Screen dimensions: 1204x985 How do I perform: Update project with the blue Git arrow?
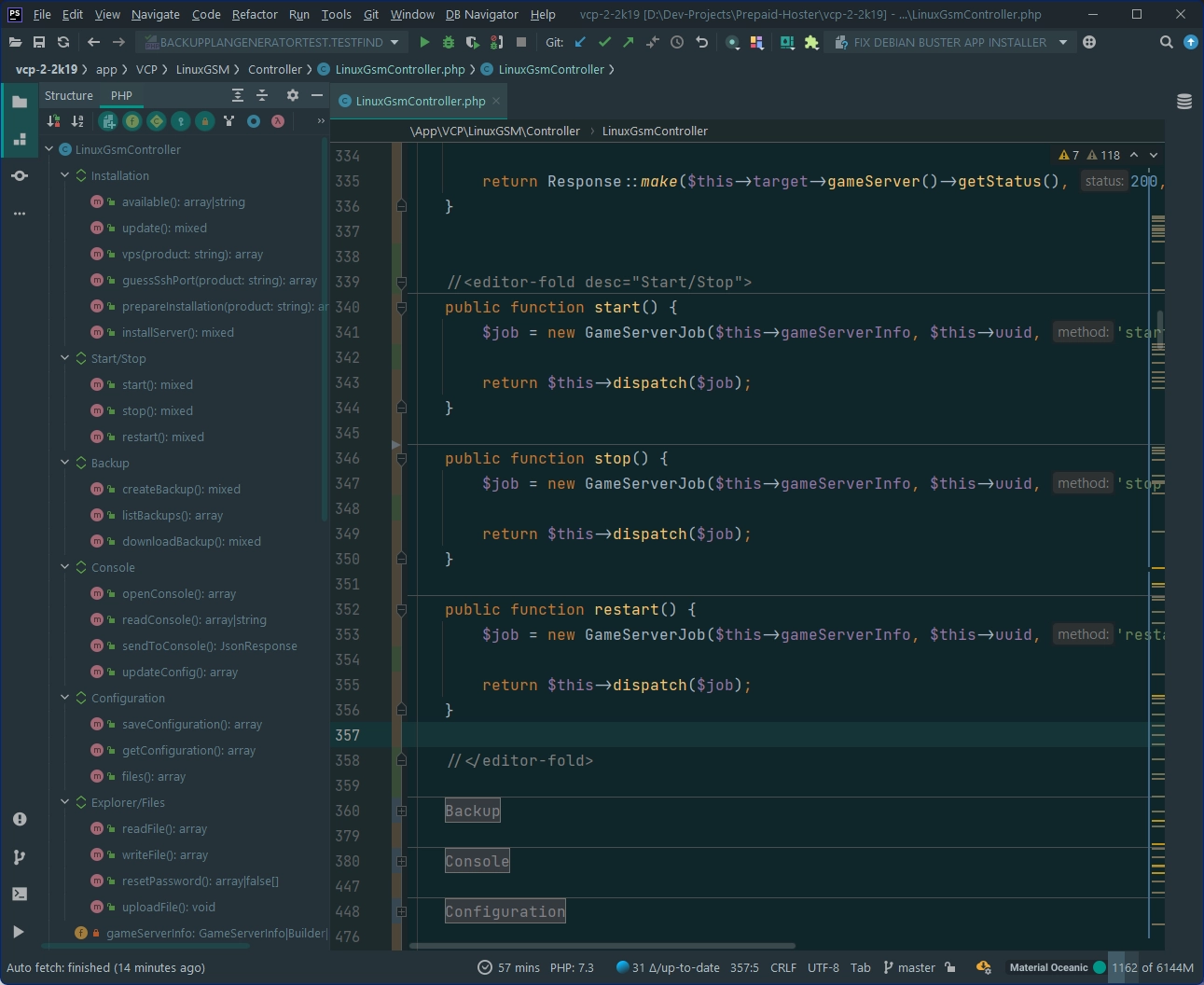pyautogui.click(x=580, y=42)
